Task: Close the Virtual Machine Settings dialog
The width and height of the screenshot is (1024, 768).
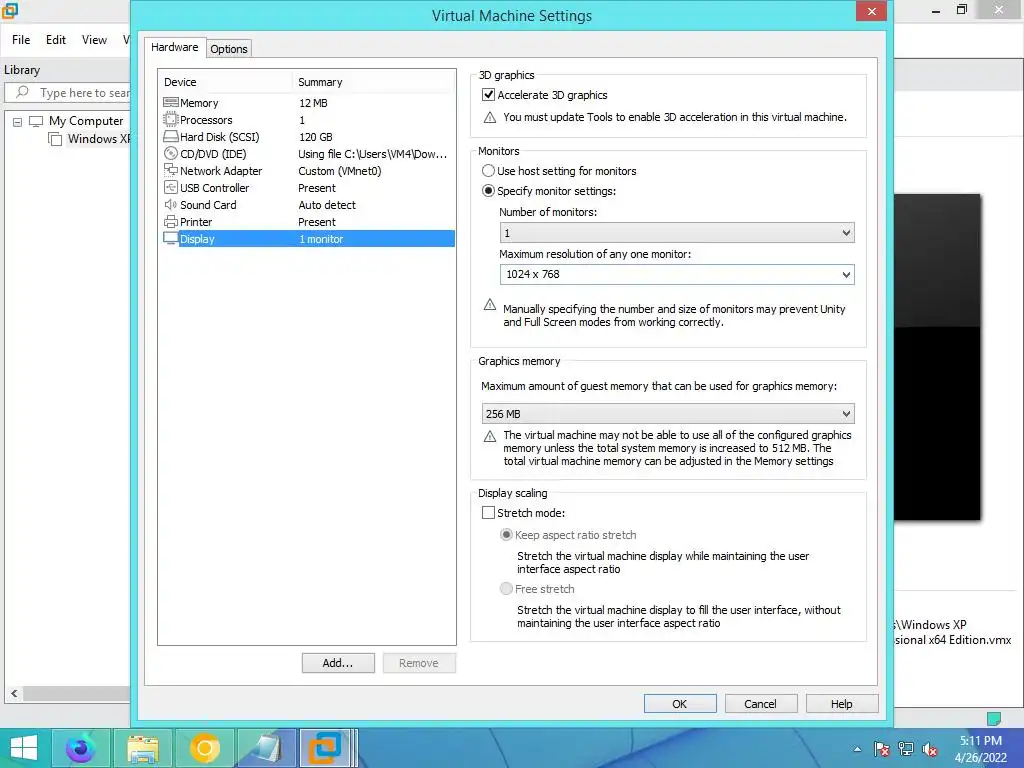Action: 871,11
